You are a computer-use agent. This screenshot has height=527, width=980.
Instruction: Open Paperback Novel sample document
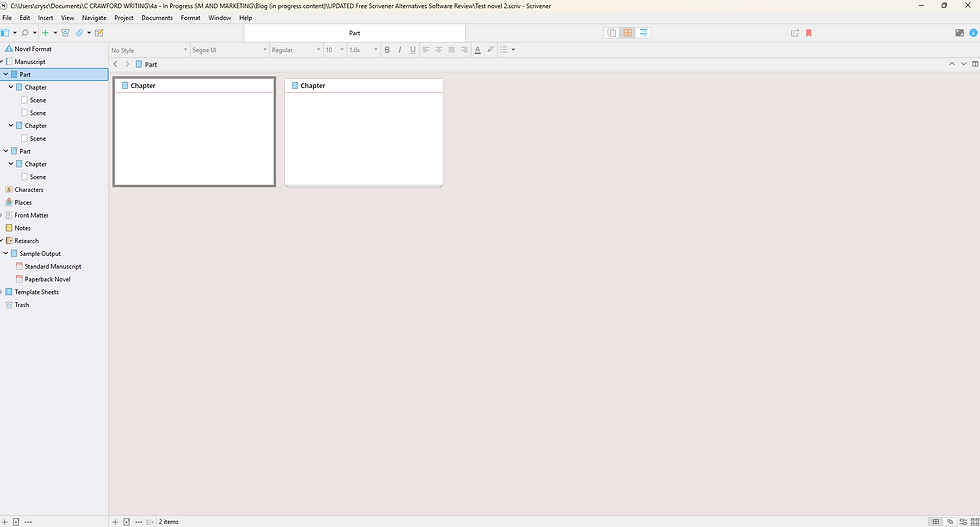(x=48, y=279)
